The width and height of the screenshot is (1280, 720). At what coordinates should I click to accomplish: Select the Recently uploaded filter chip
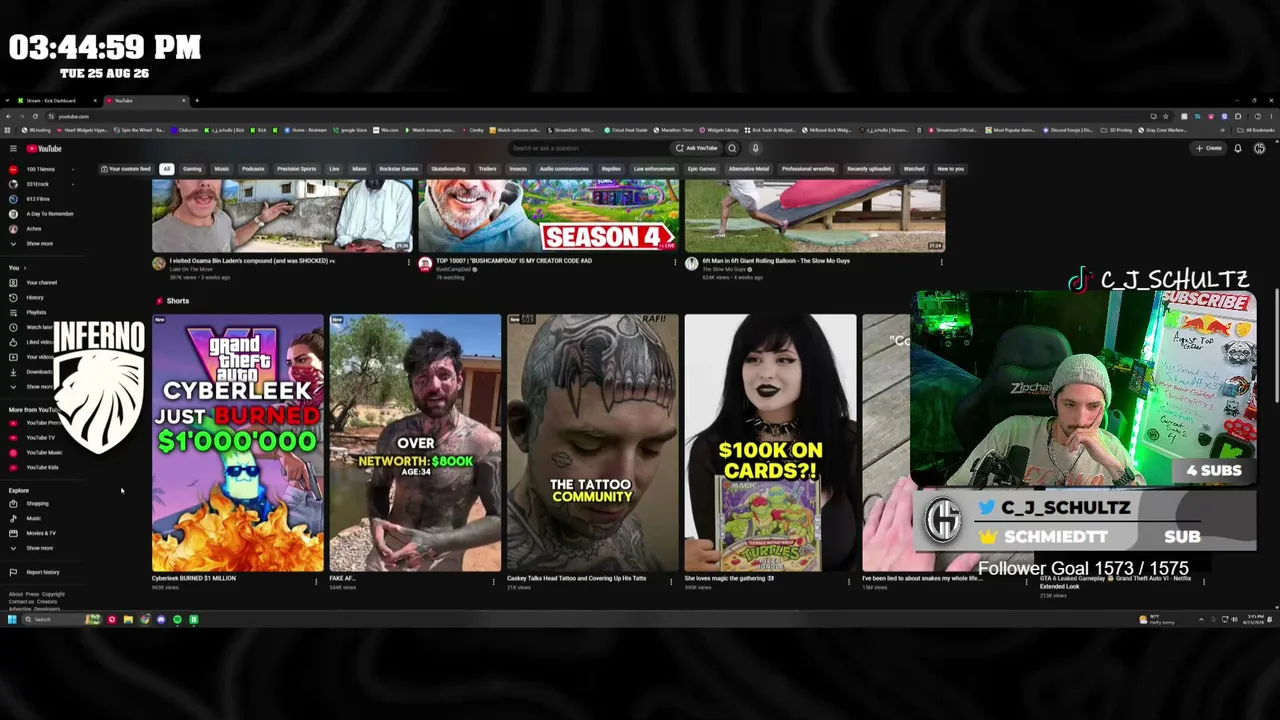pos(869,169)
